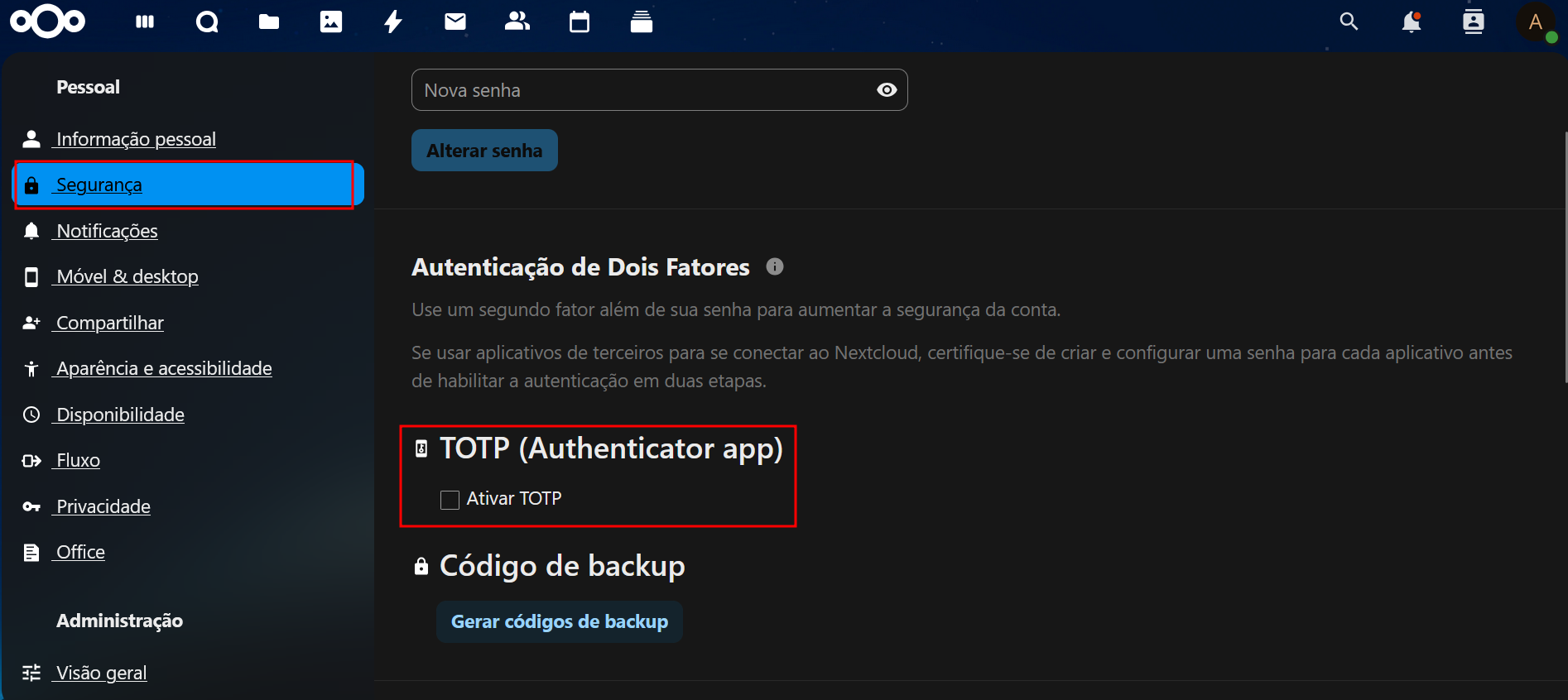
Task: Go to Disponibilidade settings
Action: coord(189,415)
